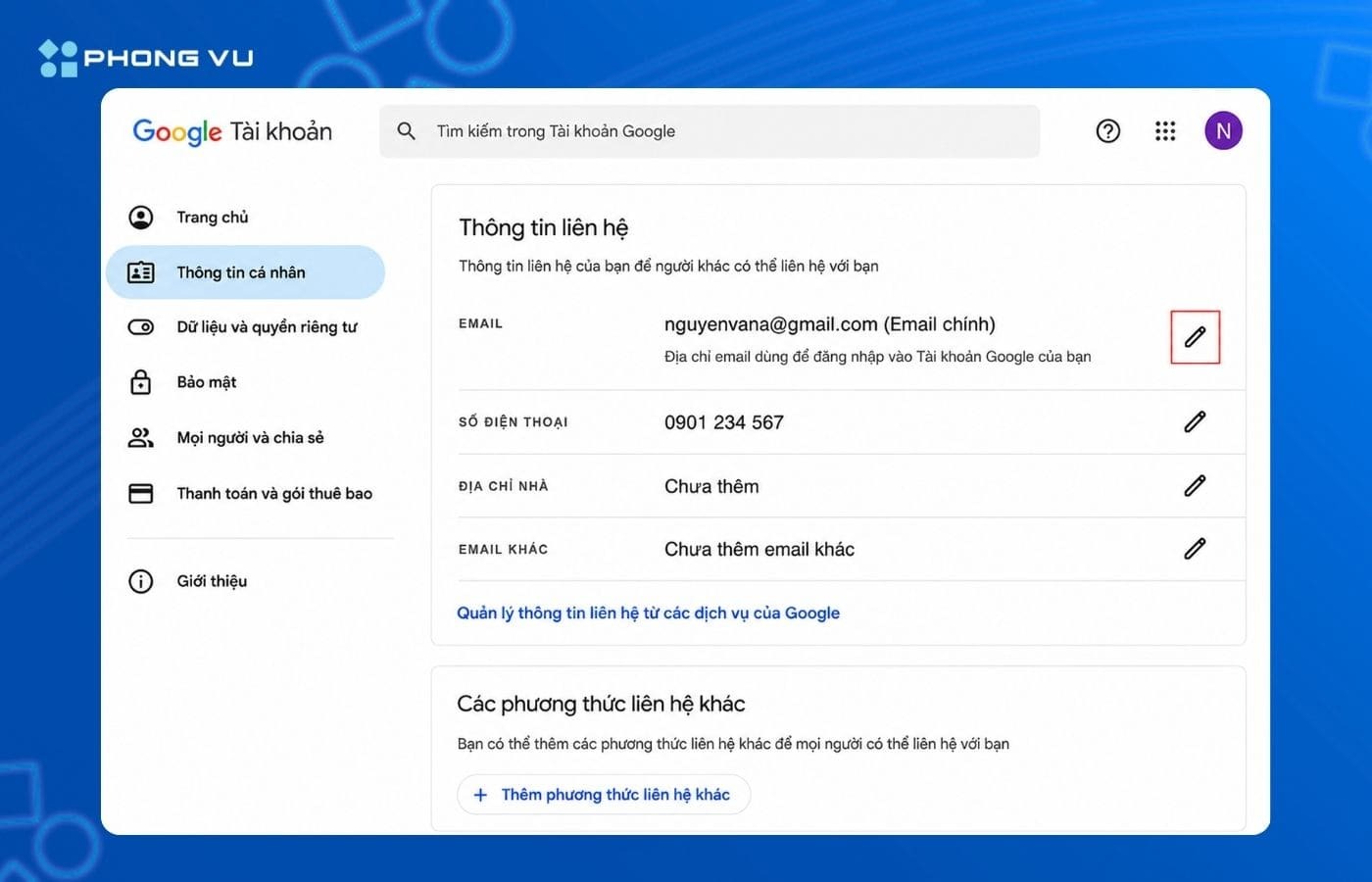This screenshot has height=882, width=1372.
Task: Click Chưa thêm home address value
Action: click(711, 486)
